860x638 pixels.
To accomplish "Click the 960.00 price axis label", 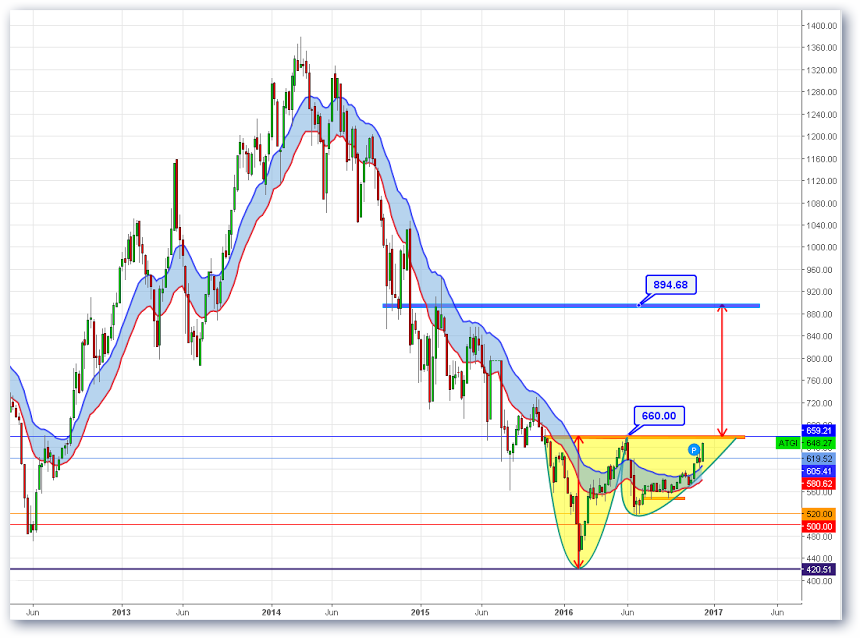I will (x=821, y=270).
